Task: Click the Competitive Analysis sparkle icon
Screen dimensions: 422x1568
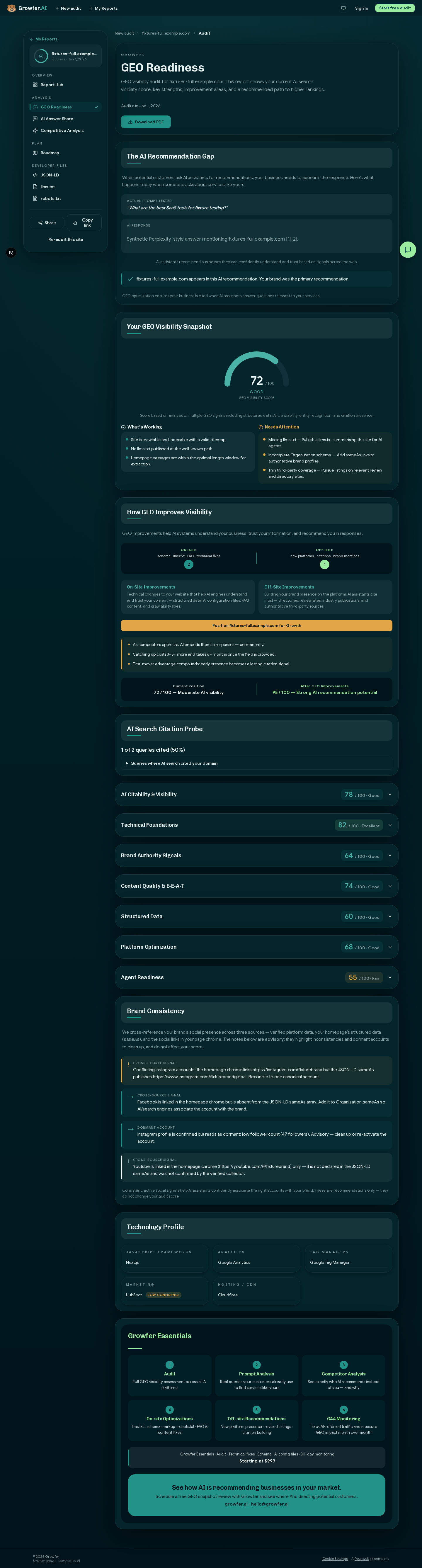Action: (x=35, y=130)
